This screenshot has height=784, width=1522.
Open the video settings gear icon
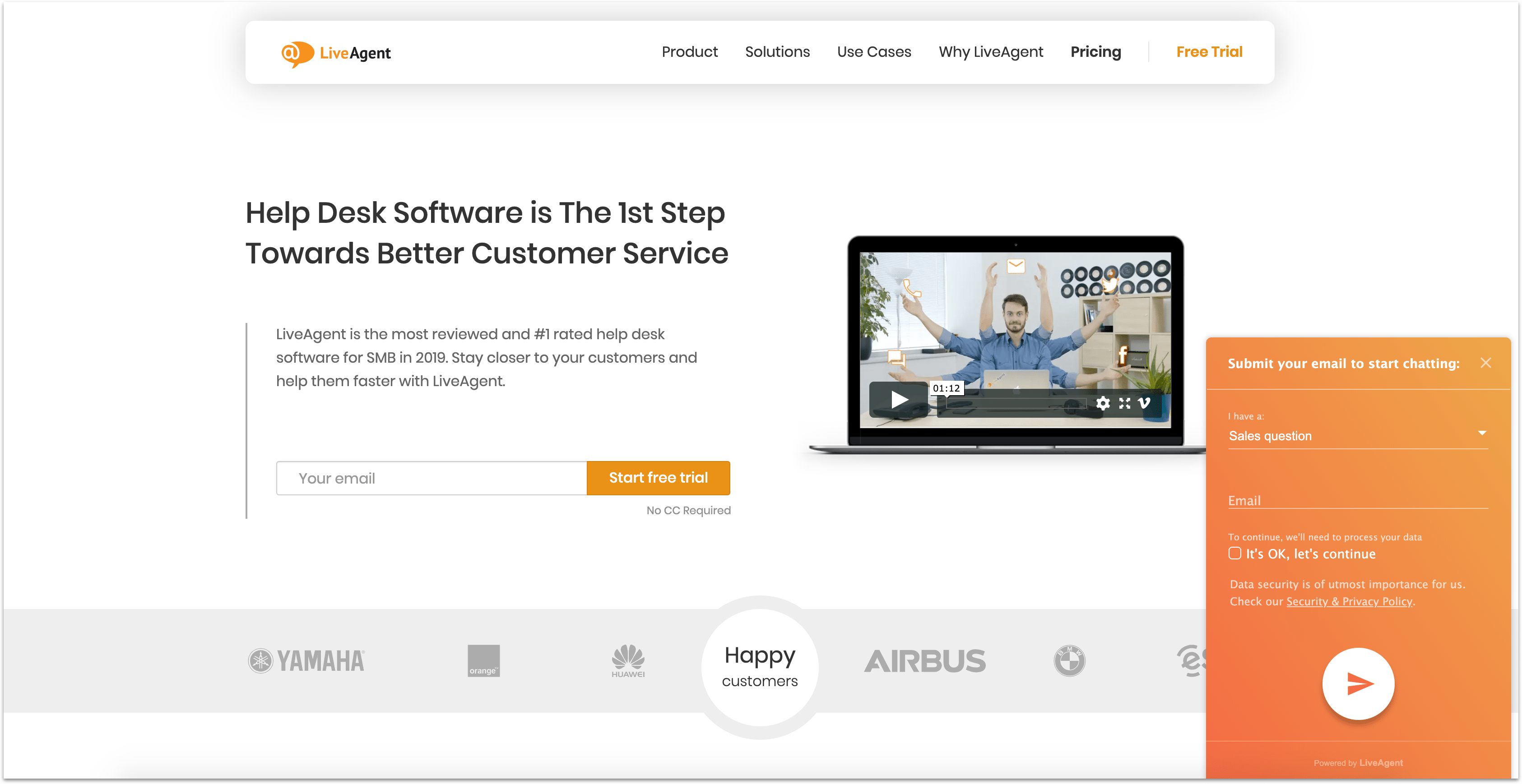(x=1103, y=403)
